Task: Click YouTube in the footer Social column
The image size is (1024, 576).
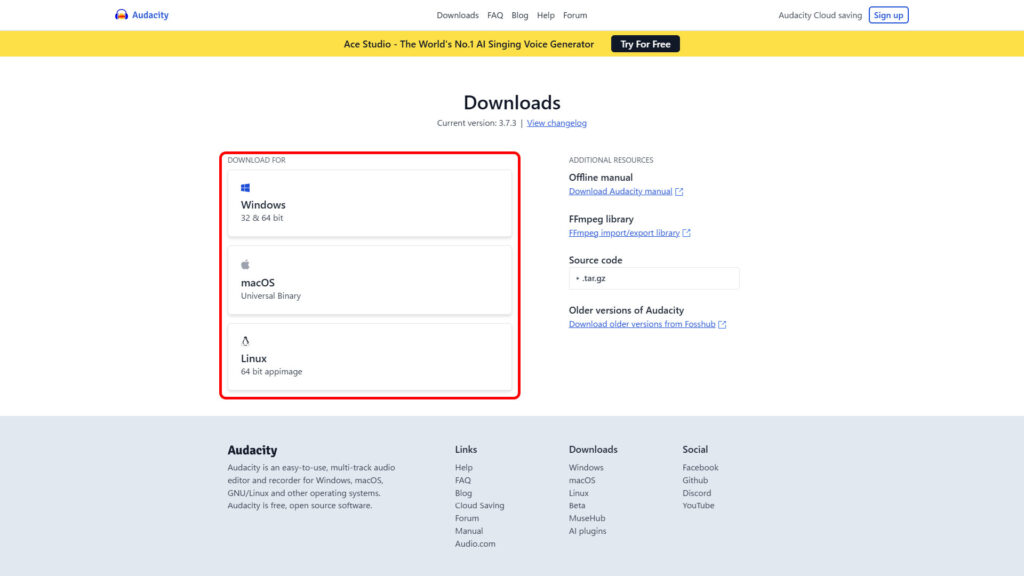Action: point(698,505)
